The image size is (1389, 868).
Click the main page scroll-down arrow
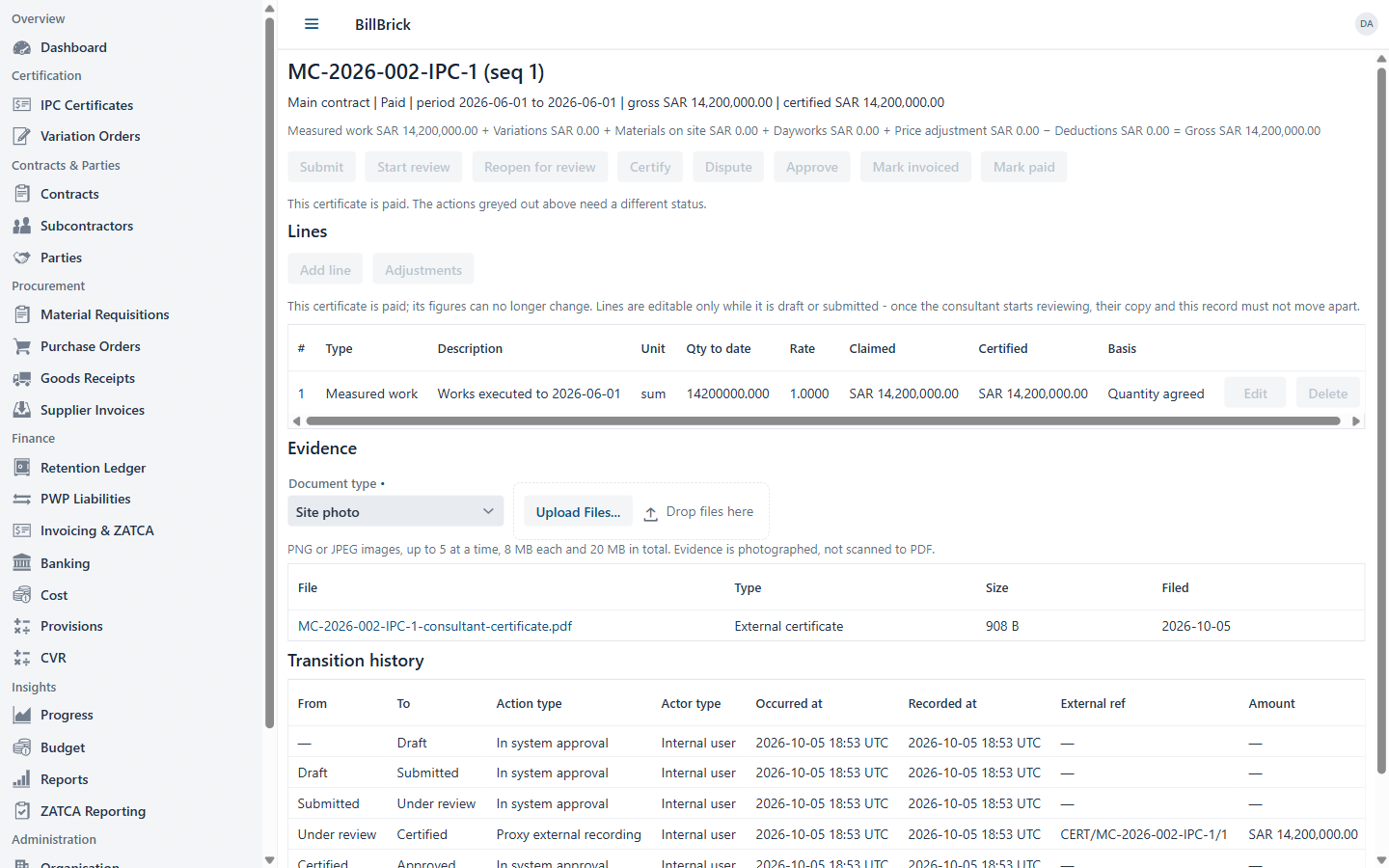click(x=1381, y=859)
